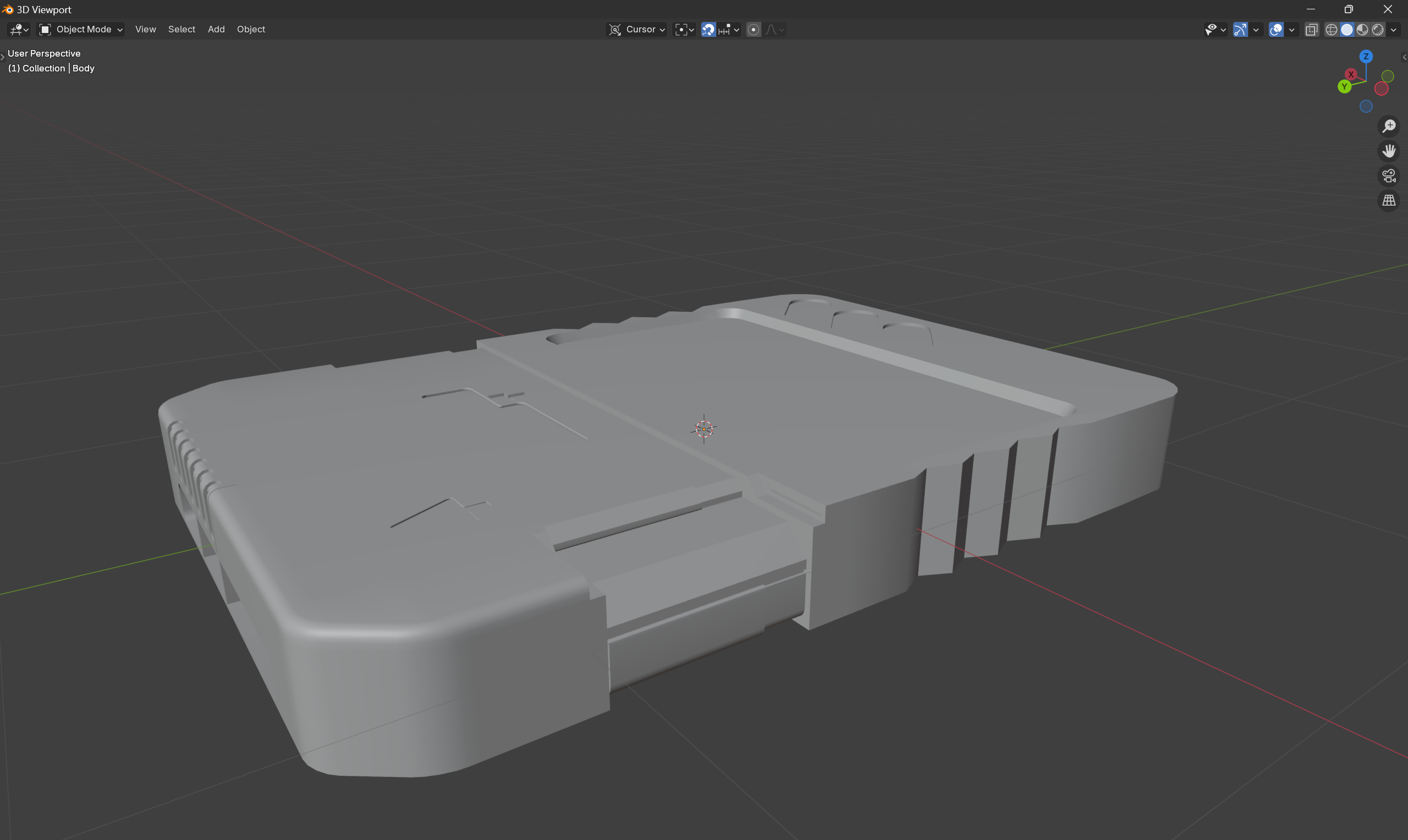Expand the sidebar arrow at right edge
The image size is (1408, 840).
coord(1404,57)
